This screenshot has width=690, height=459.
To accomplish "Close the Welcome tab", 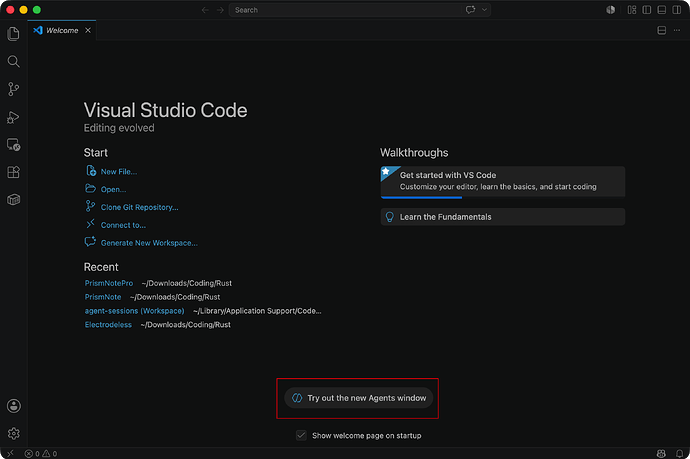I will pos(88,30).
